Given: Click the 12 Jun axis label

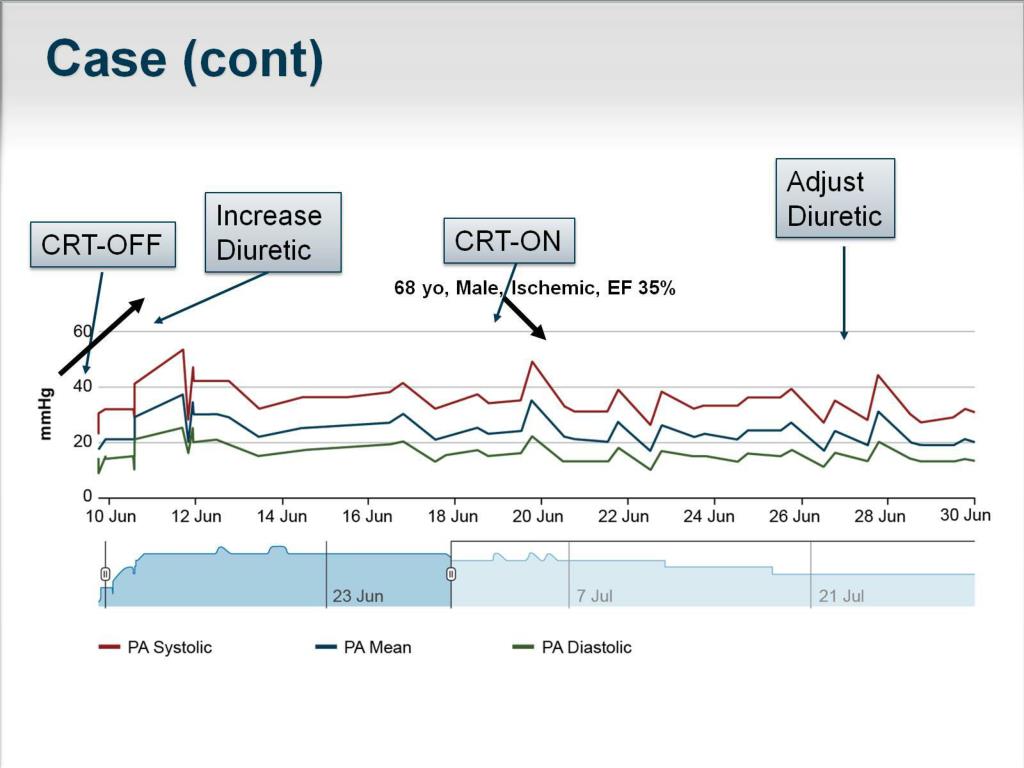Looking at the screenshot, I should click(x=196, y=517).
